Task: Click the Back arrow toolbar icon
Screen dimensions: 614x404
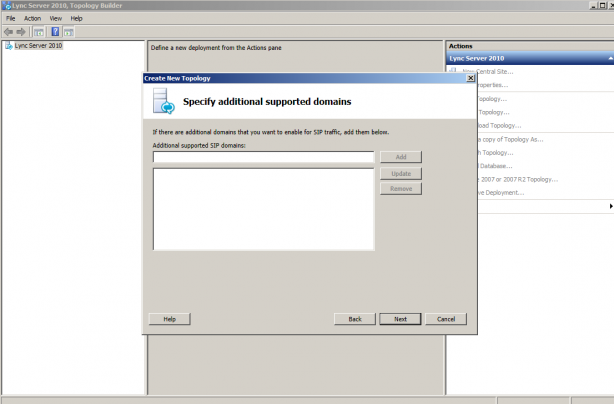Action: tap(8, 32)
